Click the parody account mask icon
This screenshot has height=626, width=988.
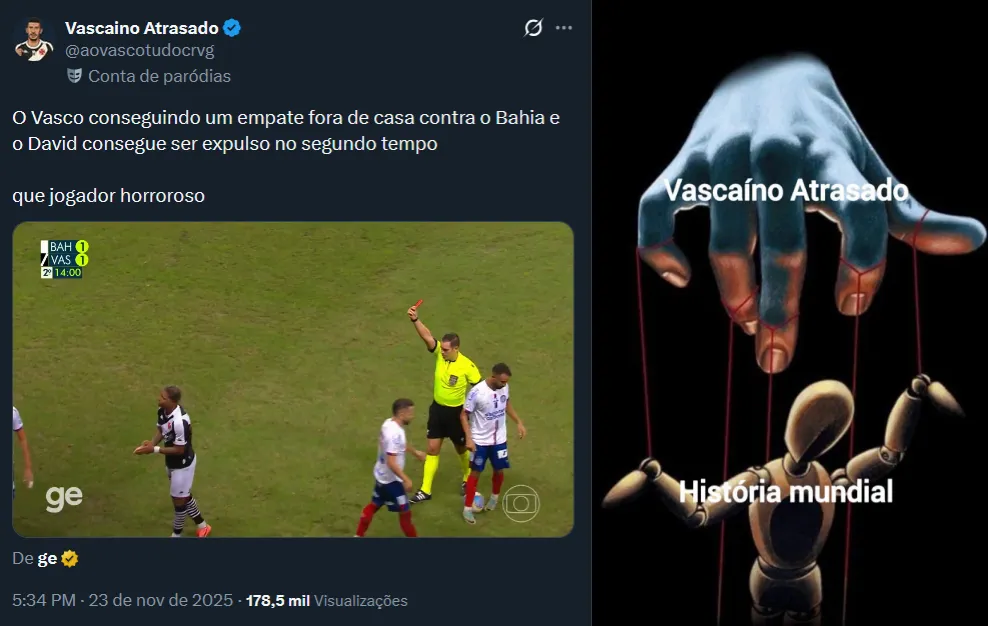coord(74,76)
